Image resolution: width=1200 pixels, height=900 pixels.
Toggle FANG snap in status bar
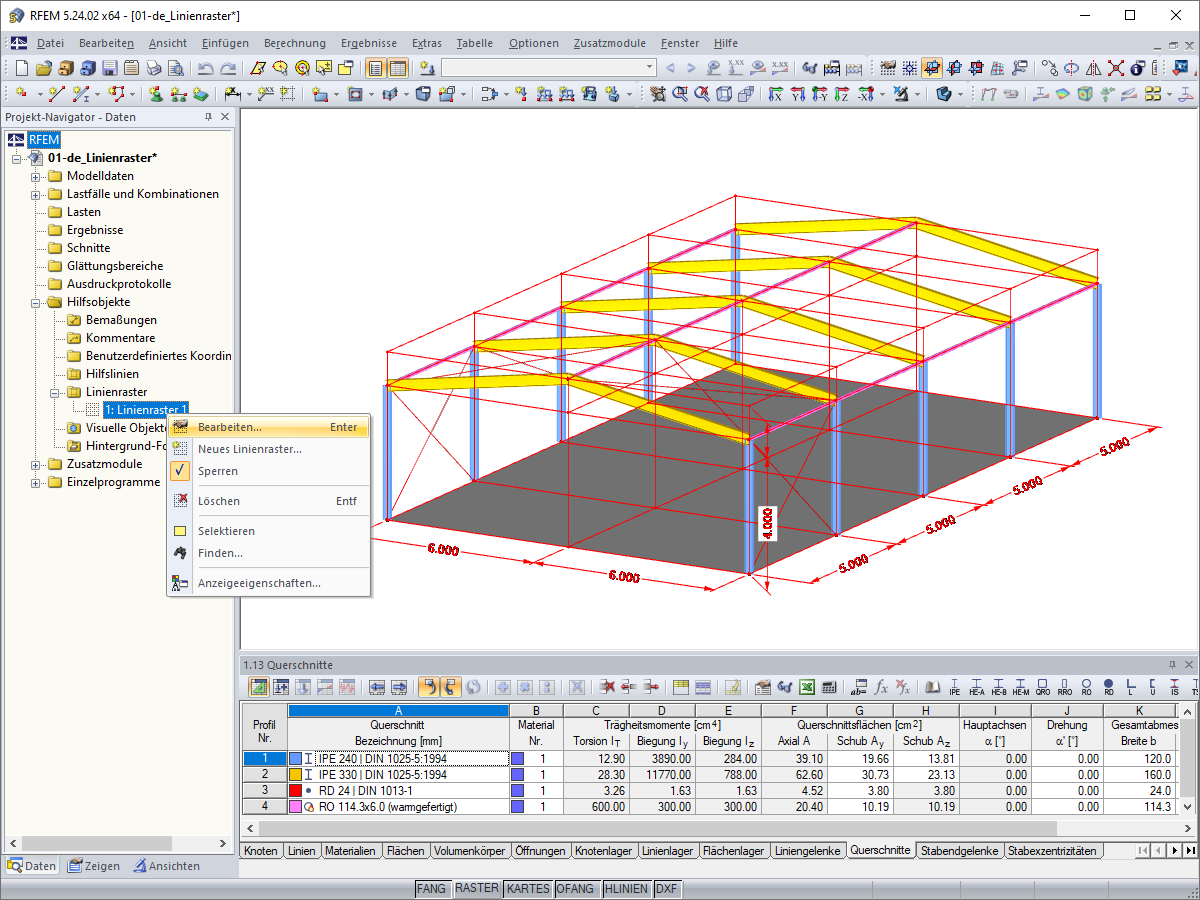point(432,888)
